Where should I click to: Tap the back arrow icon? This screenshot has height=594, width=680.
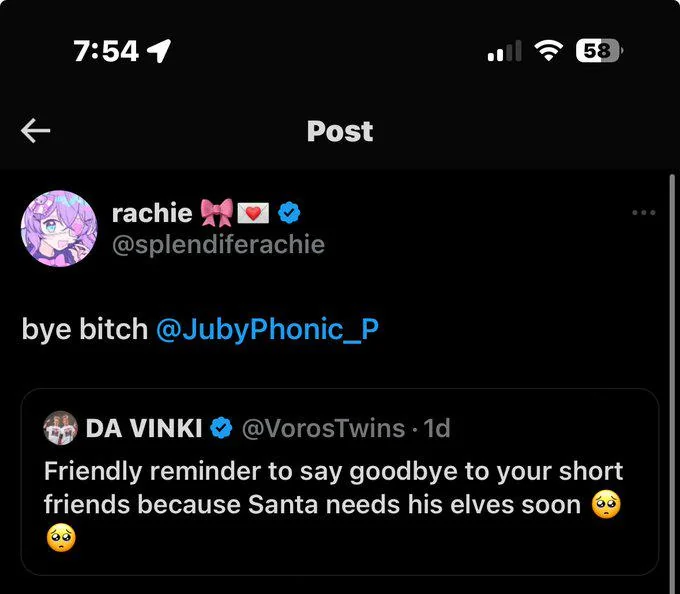point(36,131)
